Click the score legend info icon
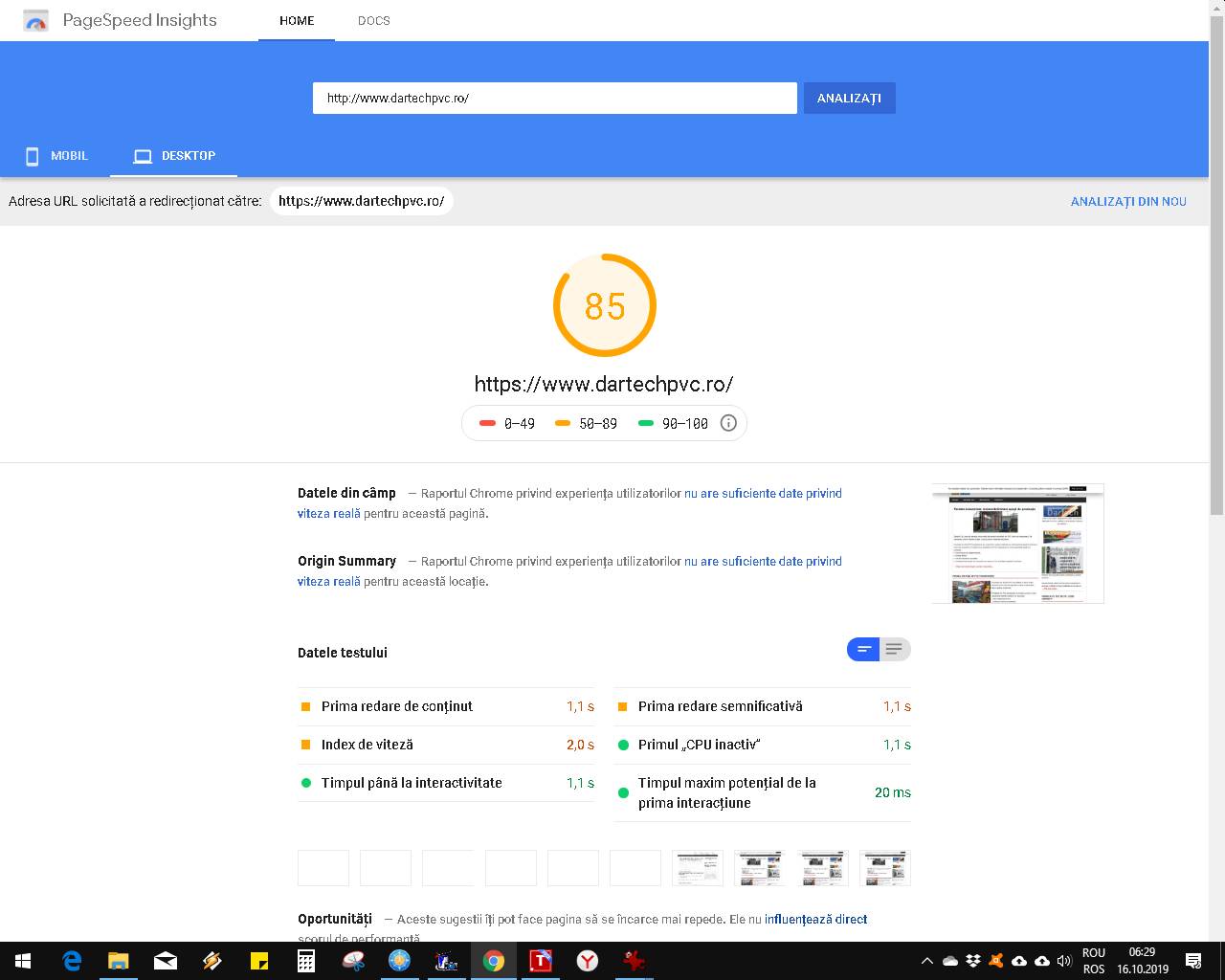 click(728, 423)
